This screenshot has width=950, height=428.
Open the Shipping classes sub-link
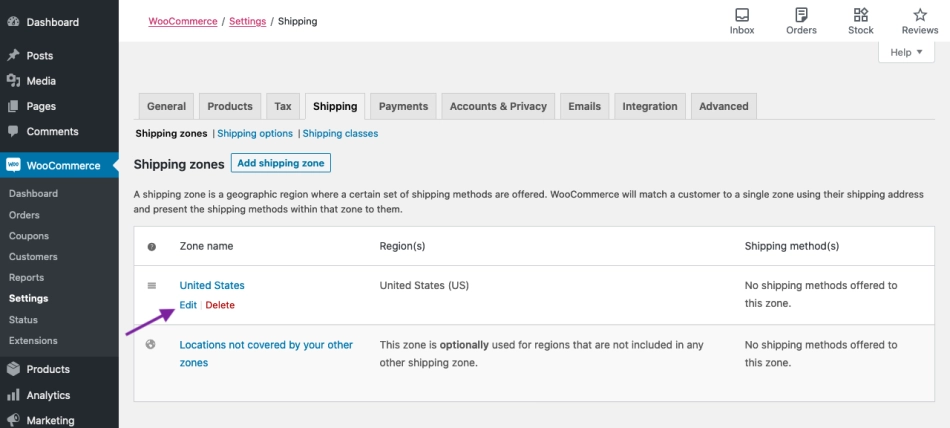pos(340,133)
